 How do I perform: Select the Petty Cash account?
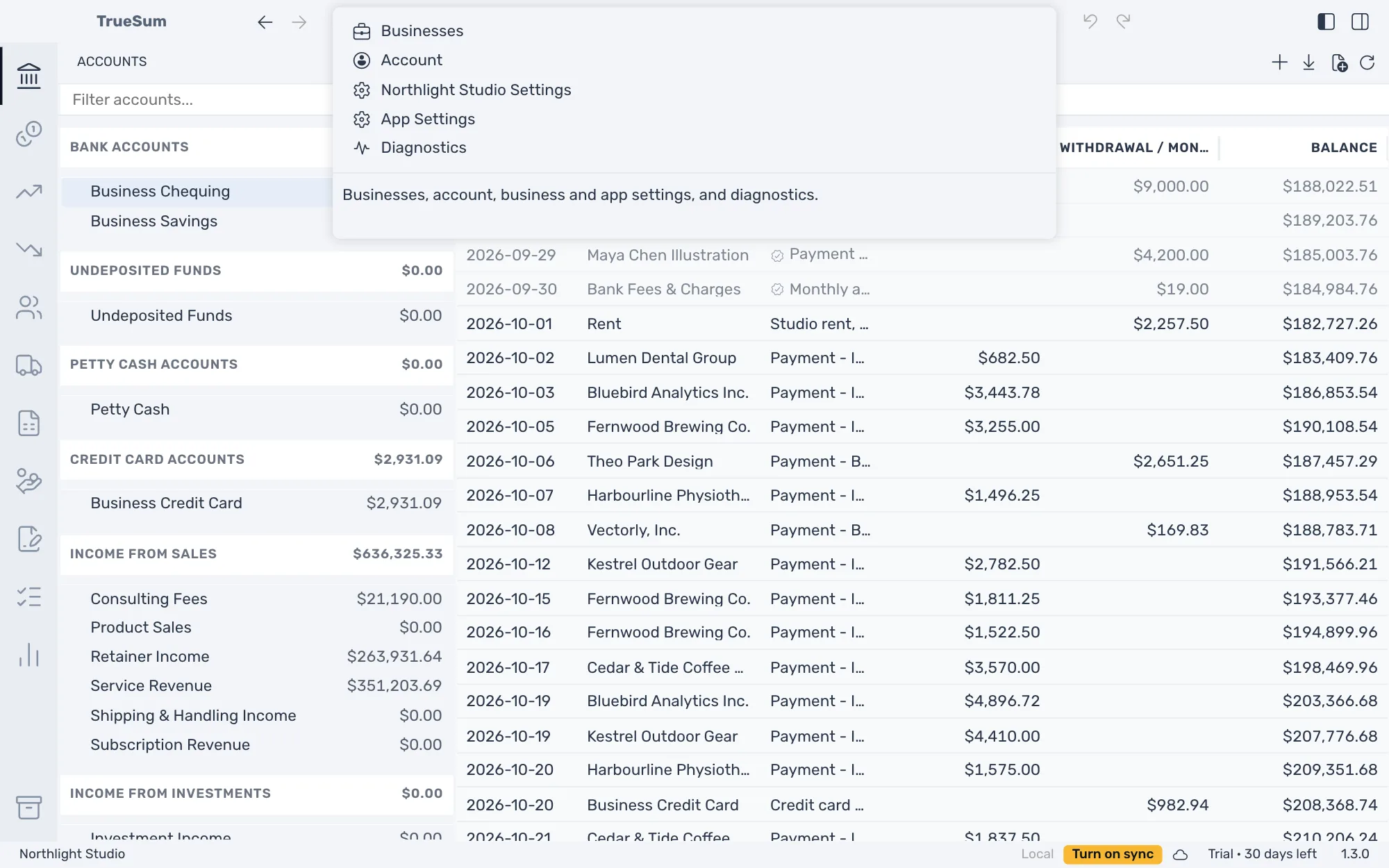click(x=256, y=409)
